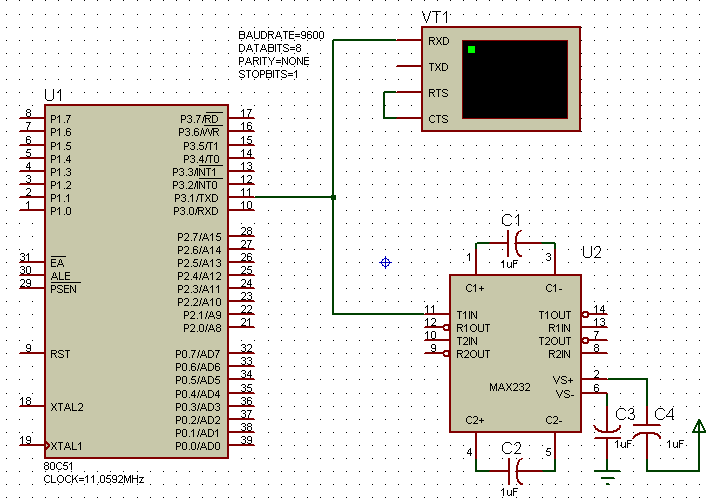Click the green cursor in virtual terminal
This screenshot has height=499, width=712.
point(471,49)
